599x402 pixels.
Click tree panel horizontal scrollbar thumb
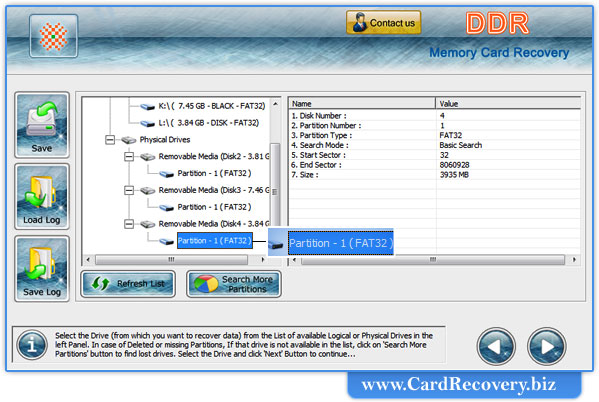pyautogui.click(x=171, y=260)
